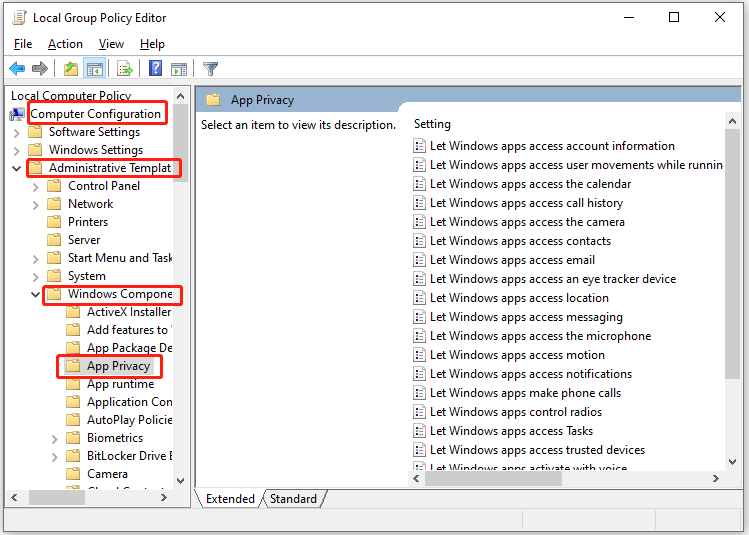The image size is (749, 535).
Task: Expand the Biometrics node
Action: [x=54, y=439]
